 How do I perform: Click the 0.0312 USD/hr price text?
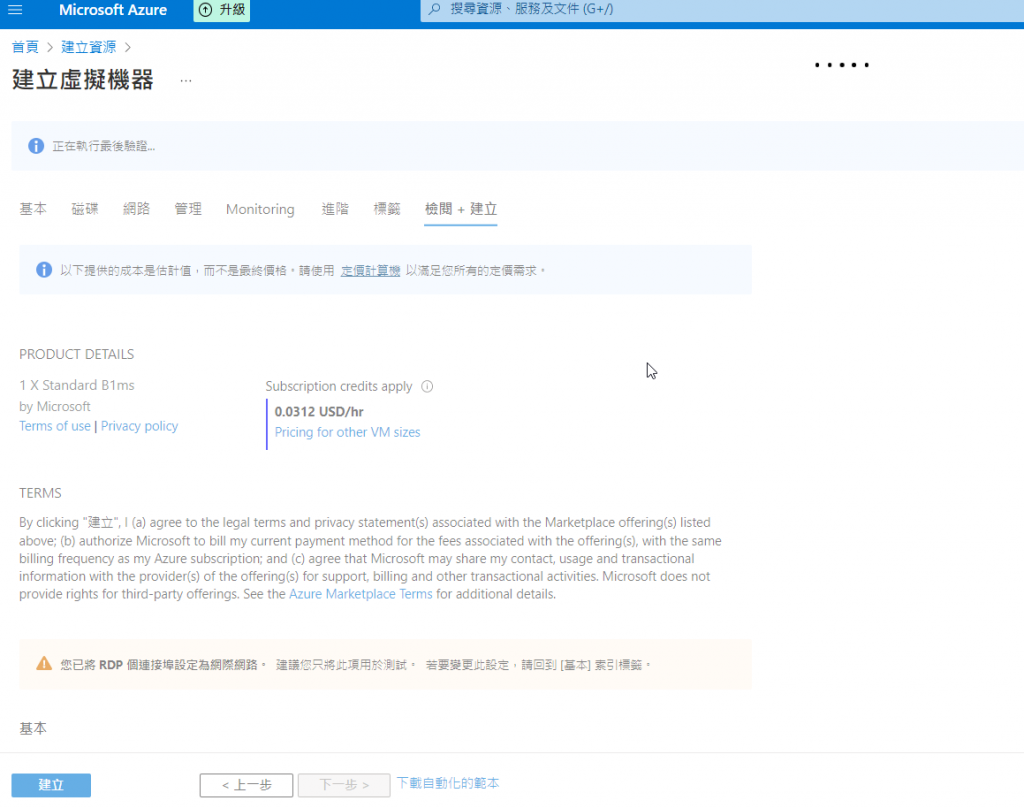coord(319,412)
